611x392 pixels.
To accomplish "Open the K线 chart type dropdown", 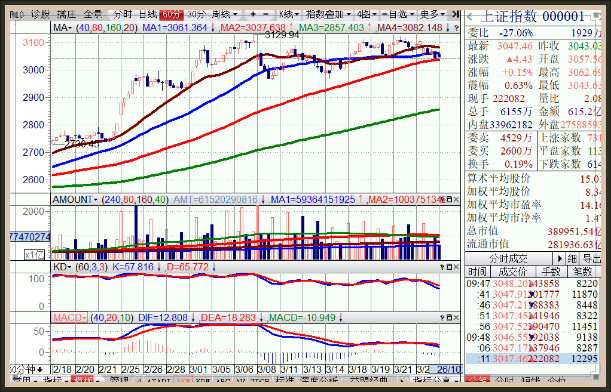I will (289, 14).
